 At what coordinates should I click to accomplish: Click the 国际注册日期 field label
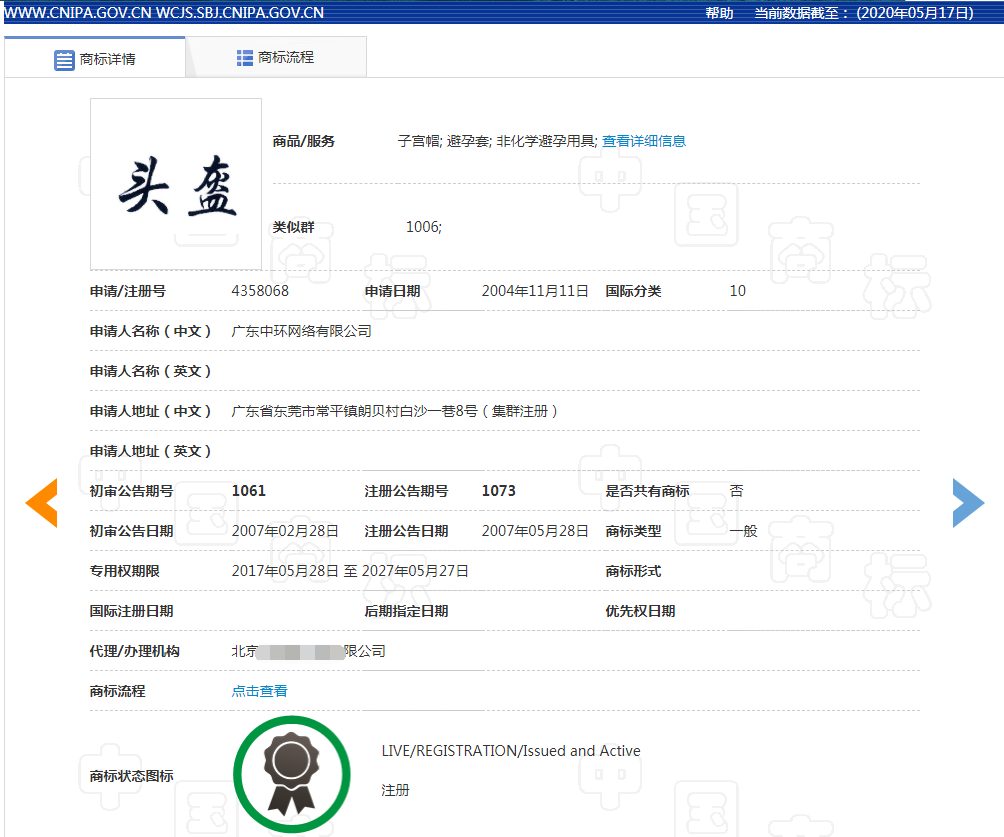pyautogui.click(x=131, y=611)
